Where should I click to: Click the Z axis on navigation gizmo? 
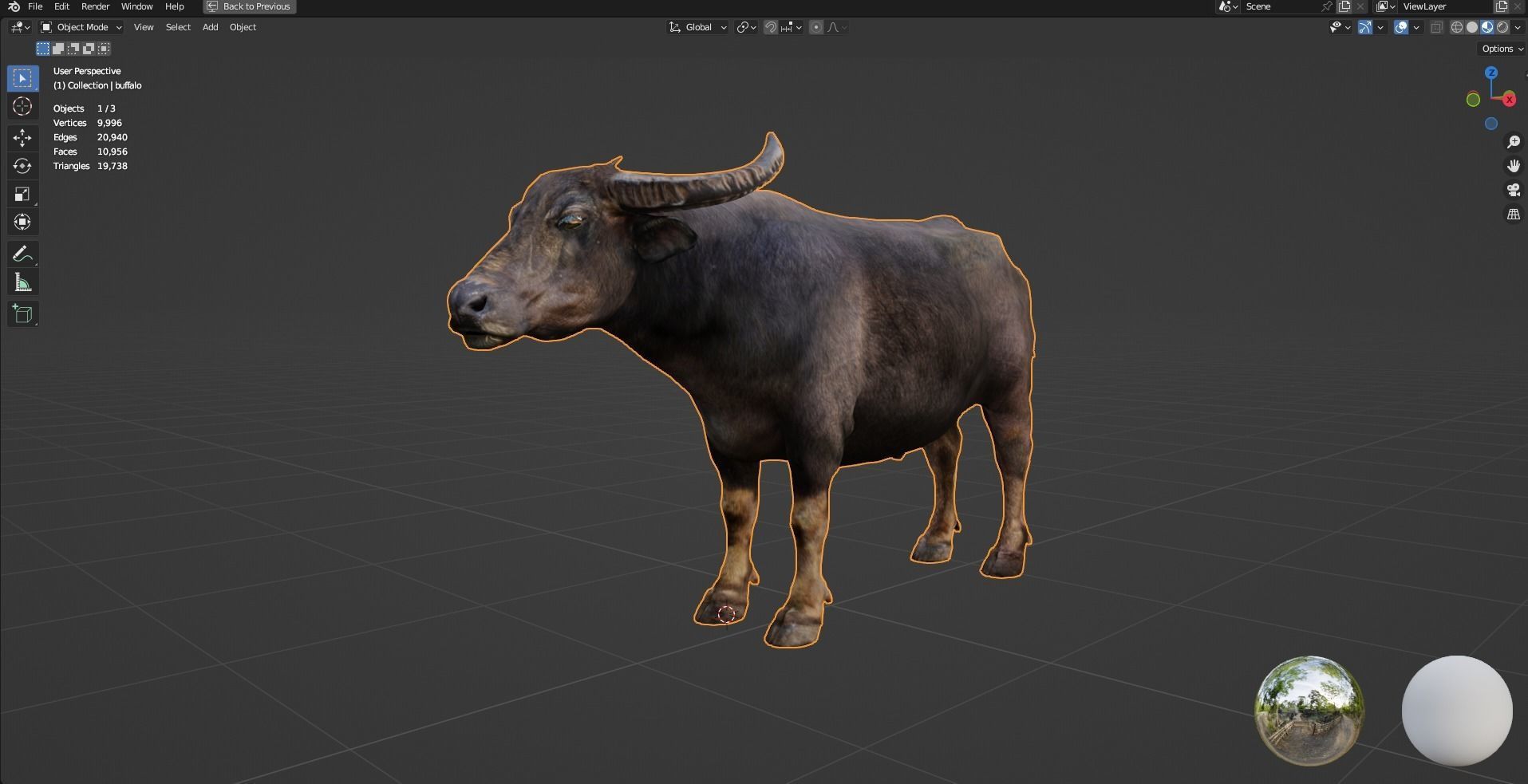point(1491,73)
